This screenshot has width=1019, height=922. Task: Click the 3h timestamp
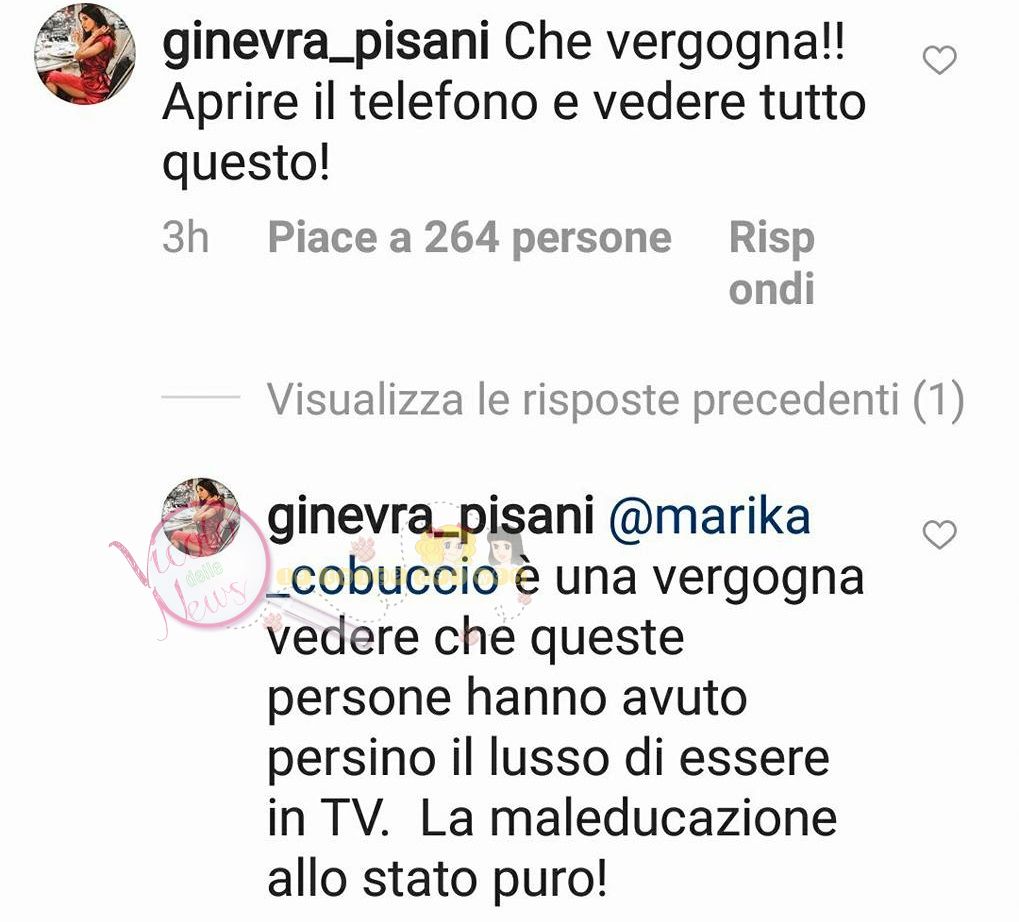tap(186, 237)
